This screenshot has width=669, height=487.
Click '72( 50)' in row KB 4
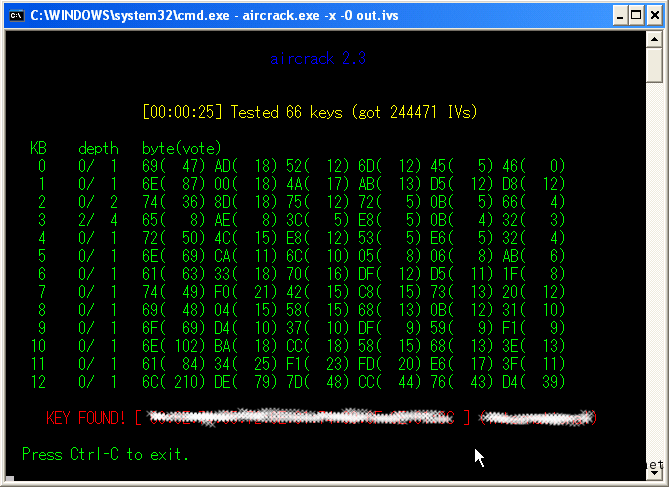pos(174,238)
